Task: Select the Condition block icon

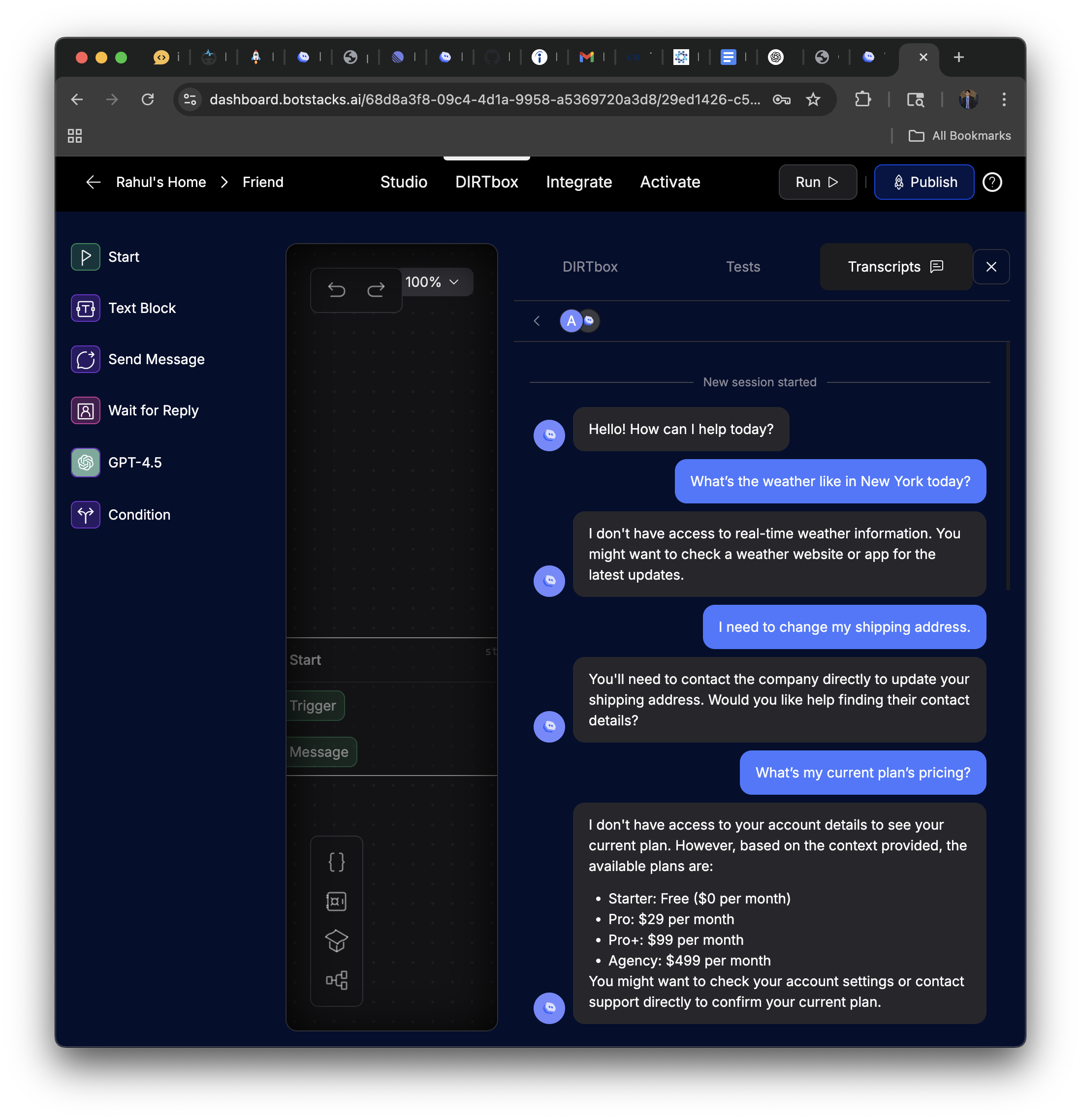Action: click(86, 515)
